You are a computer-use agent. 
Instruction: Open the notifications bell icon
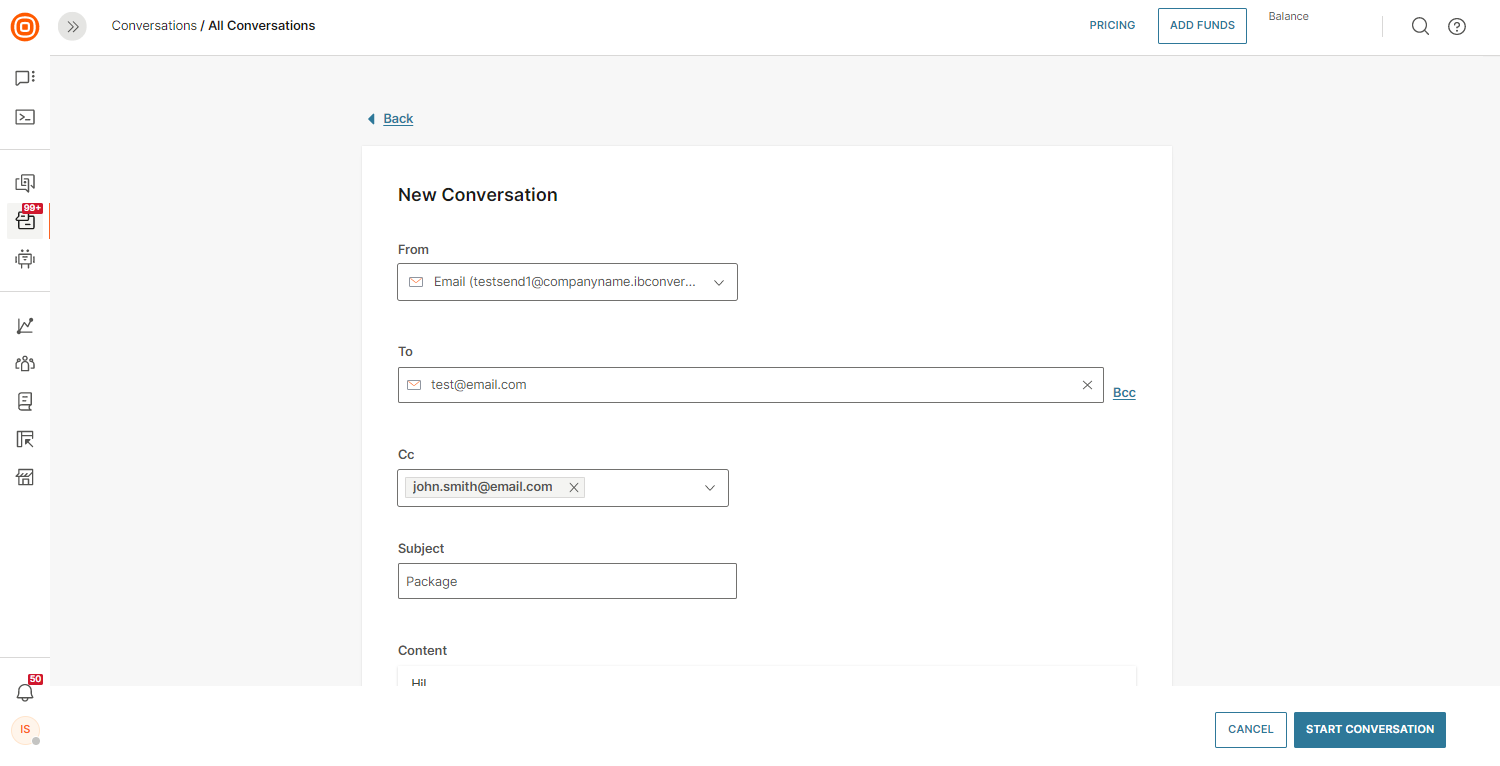25,692
